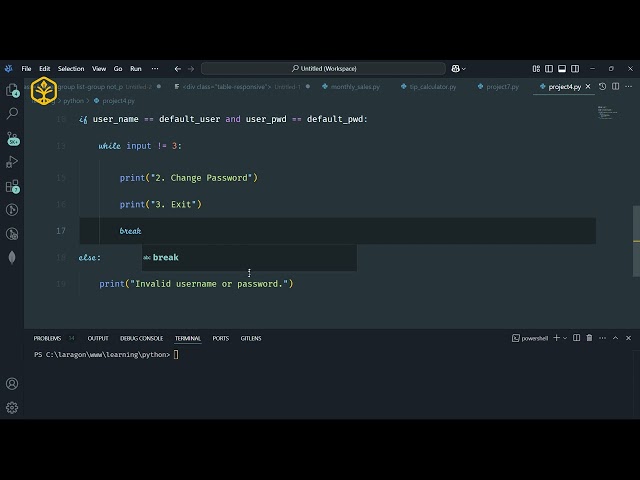This screenshot has width=640, height=480.
Task: Open the Edit menu
Action: pyautogui.click(x=44, y=69)
